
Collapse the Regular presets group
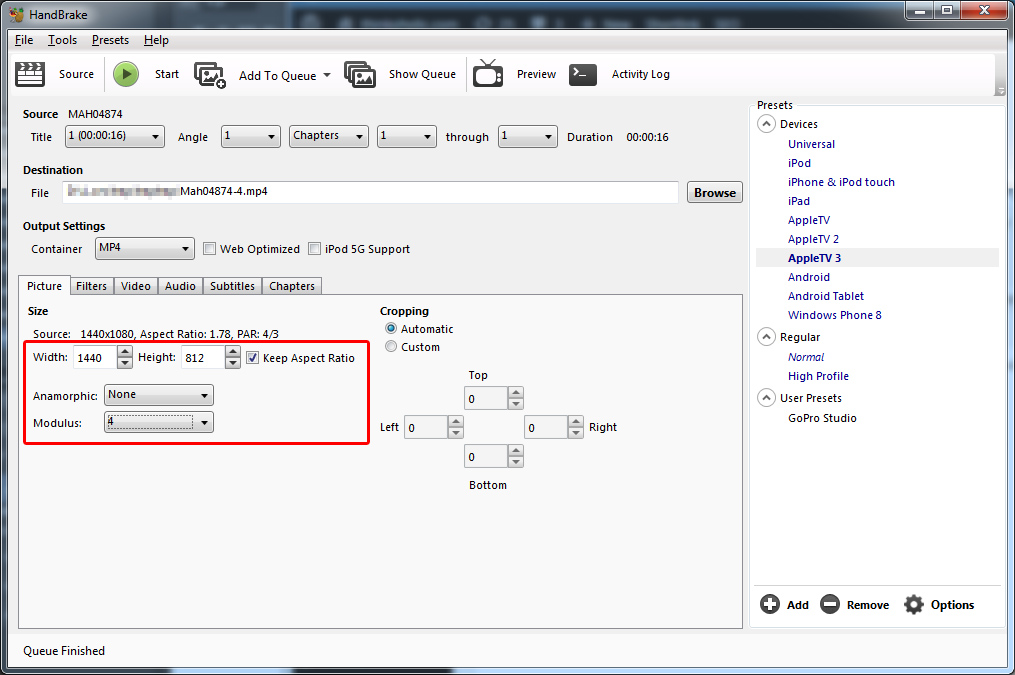point(766,337)
